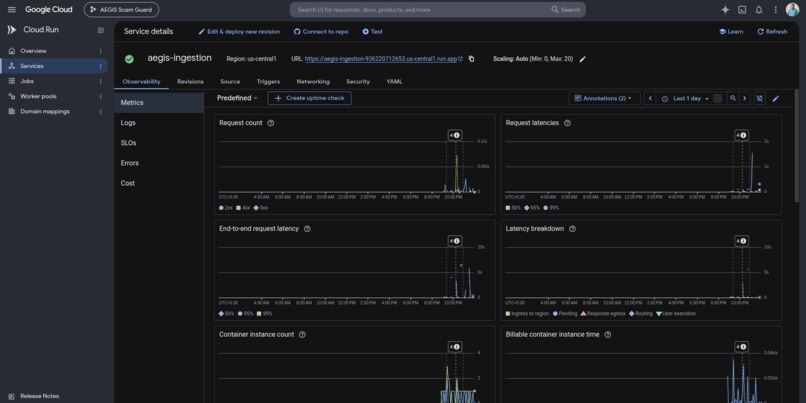The height and width of the screenshot is (403, 806).
Task: Switch to the Security tab
Action: pyautogui.click(x=358, y=82)
